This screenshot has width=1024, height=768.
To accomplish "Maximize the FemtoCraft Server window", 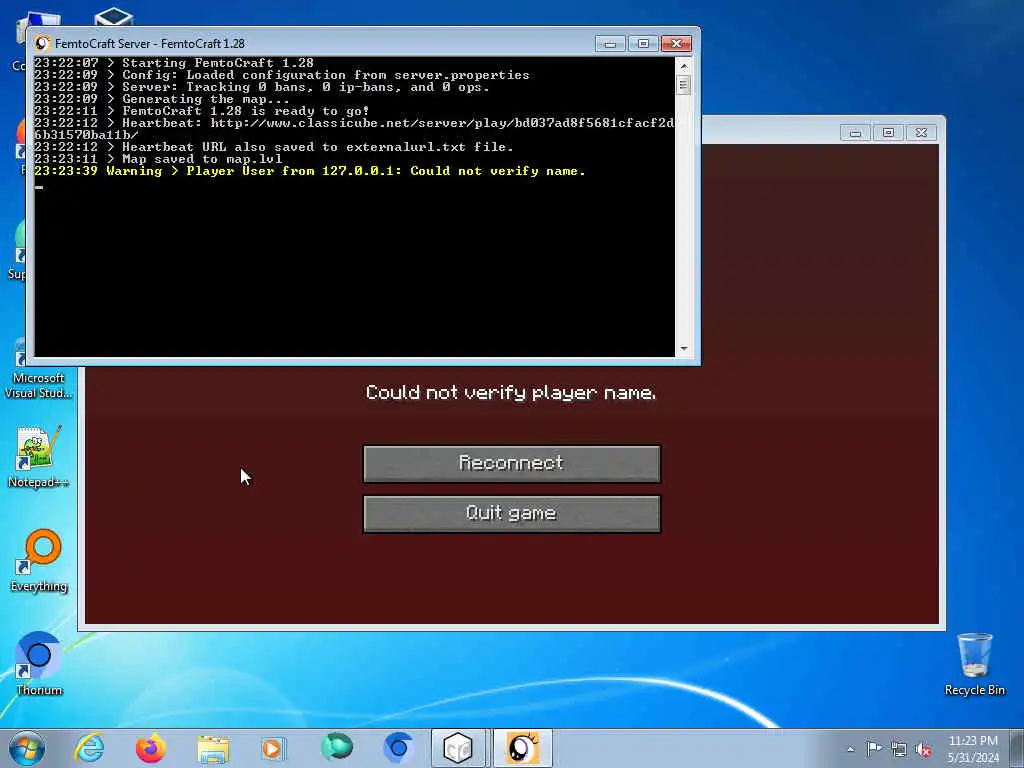I will [643, 44].
